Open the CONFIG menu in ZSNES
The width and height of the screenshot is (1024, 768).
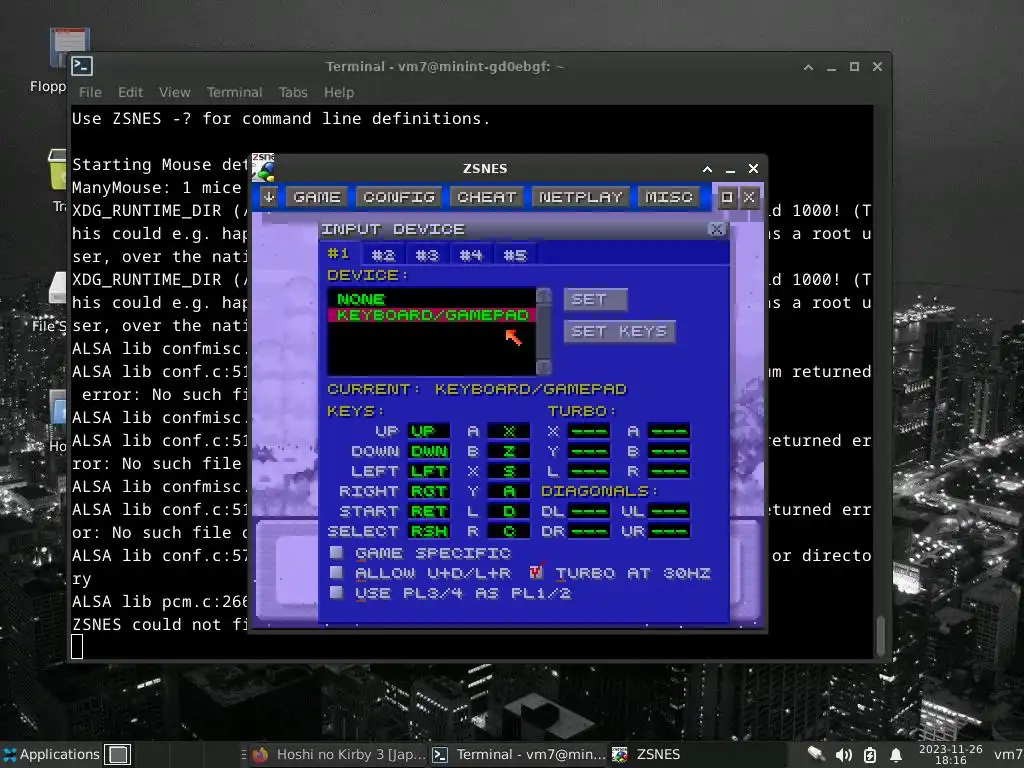coord(399,197)
